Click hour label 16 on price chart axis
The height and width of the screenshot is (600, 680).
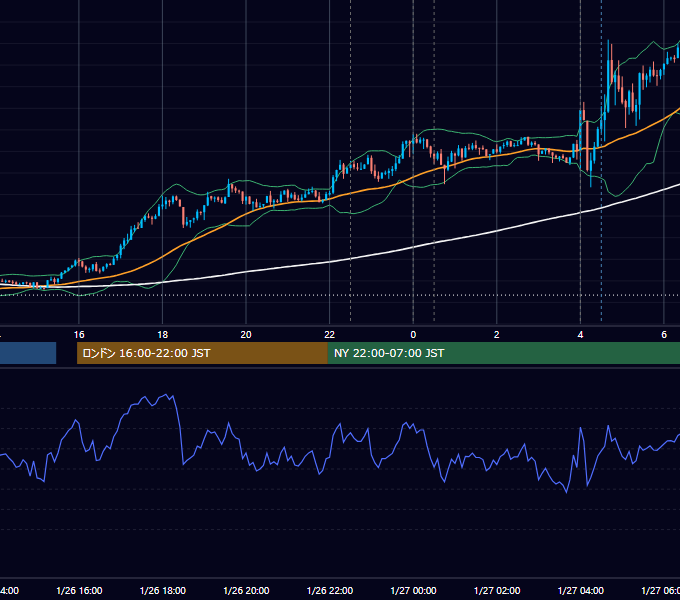click(x=79, y=335)
